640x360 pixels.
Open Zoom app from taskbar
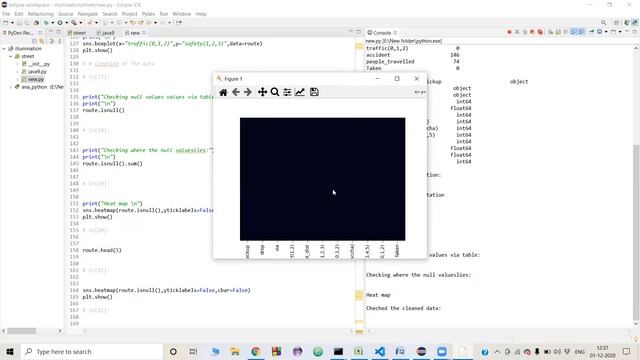click(x=442, y=351)
